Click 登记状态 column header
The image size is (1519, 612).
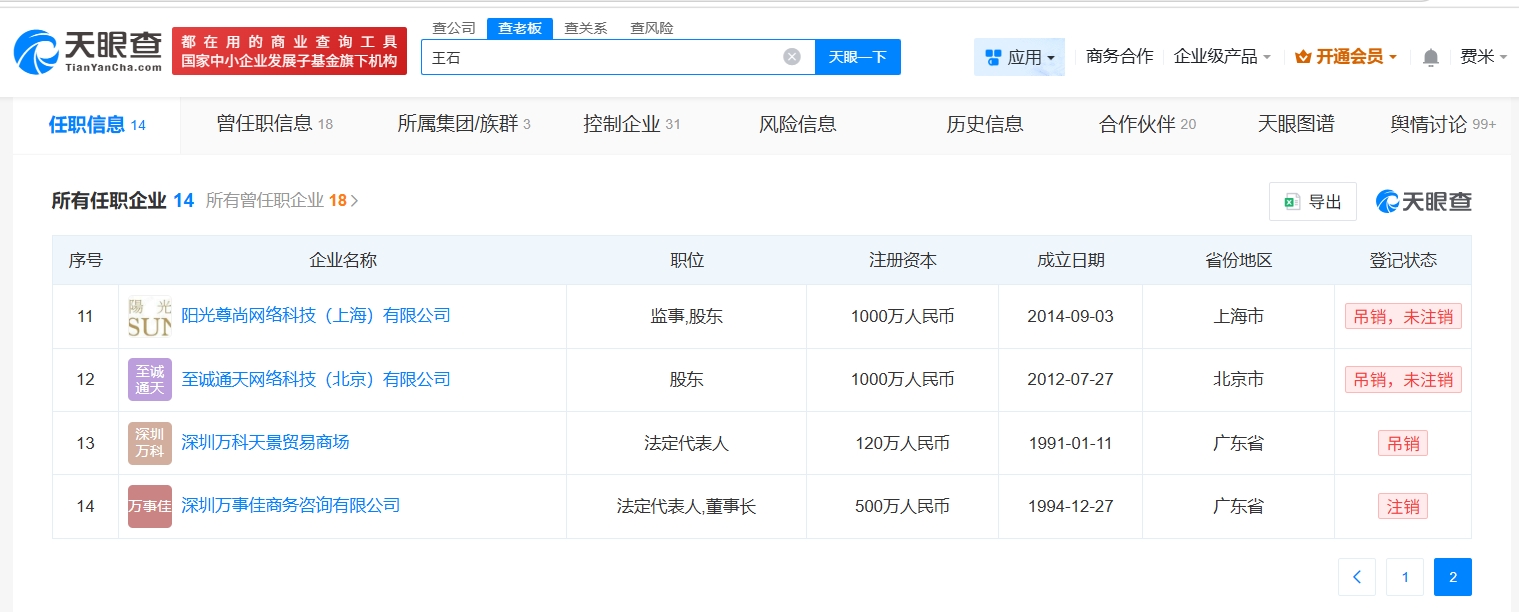(1402, 260)
